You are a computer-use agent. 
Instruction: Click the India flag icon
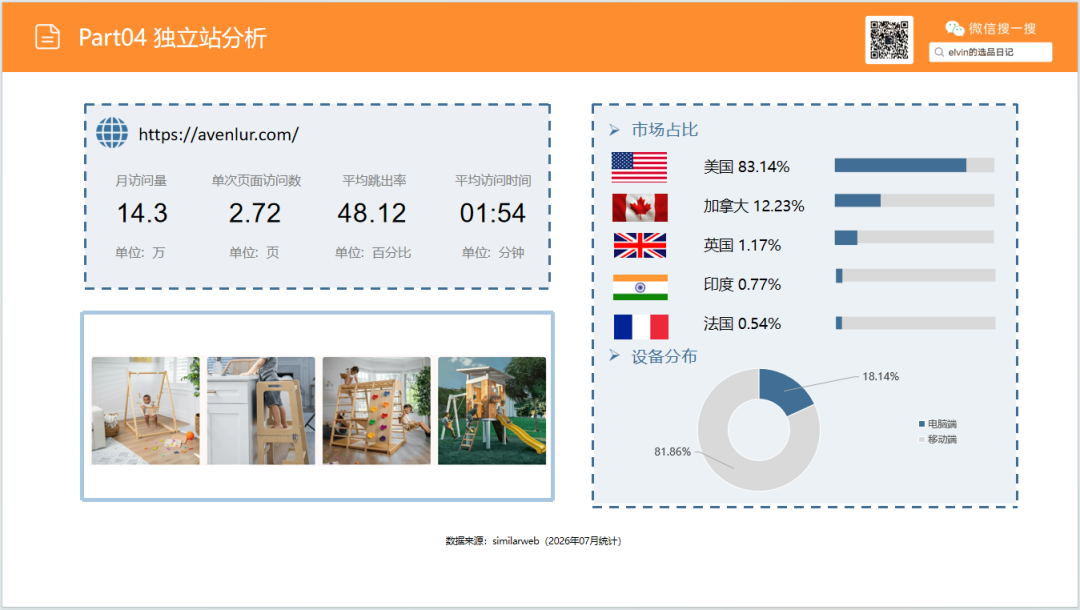pos(640,287)
